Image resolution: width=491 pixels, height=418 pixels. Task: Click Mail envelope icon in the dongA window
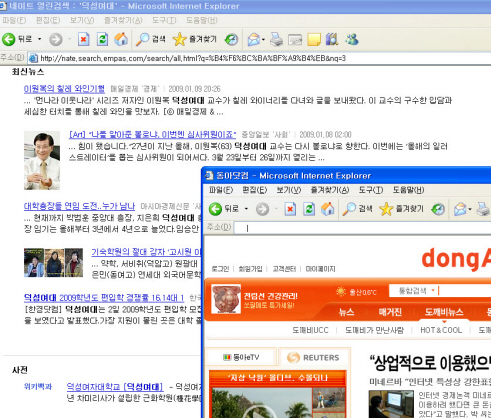pos(460,209)
